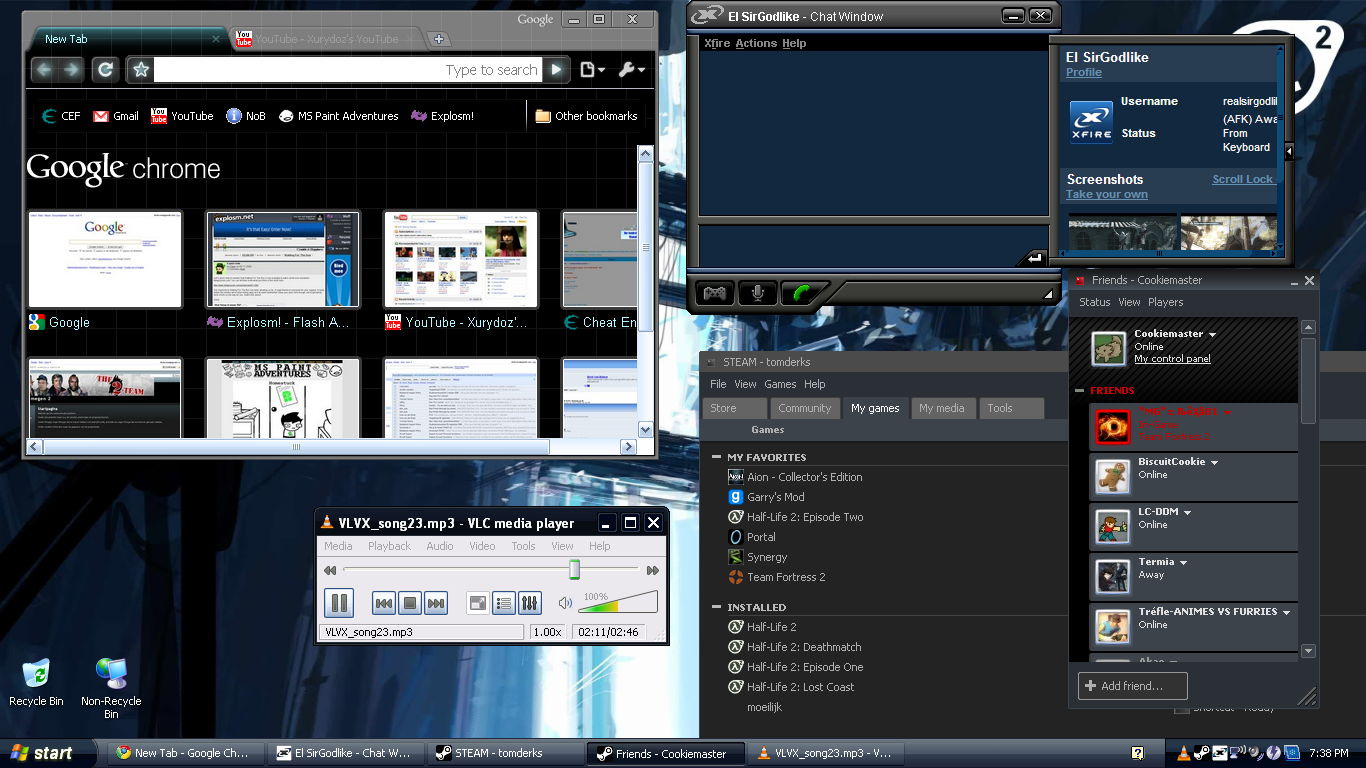This screenshot has height=768, width=1366.
Task: Reload the page in Chrome
Action: [x=105, y=69]
